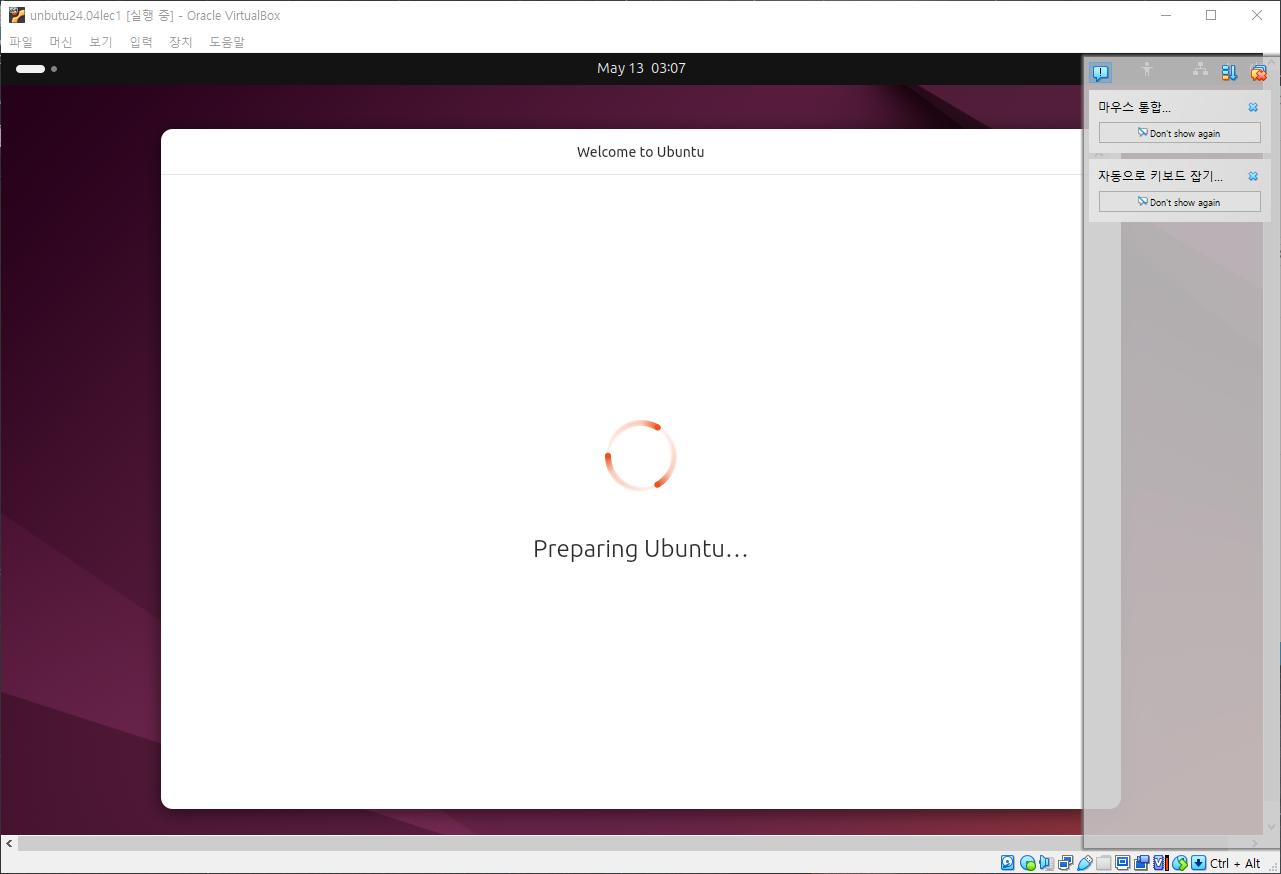
Task: Click the Ctrl + Alt host key label
Action: tap(1235, 863)
